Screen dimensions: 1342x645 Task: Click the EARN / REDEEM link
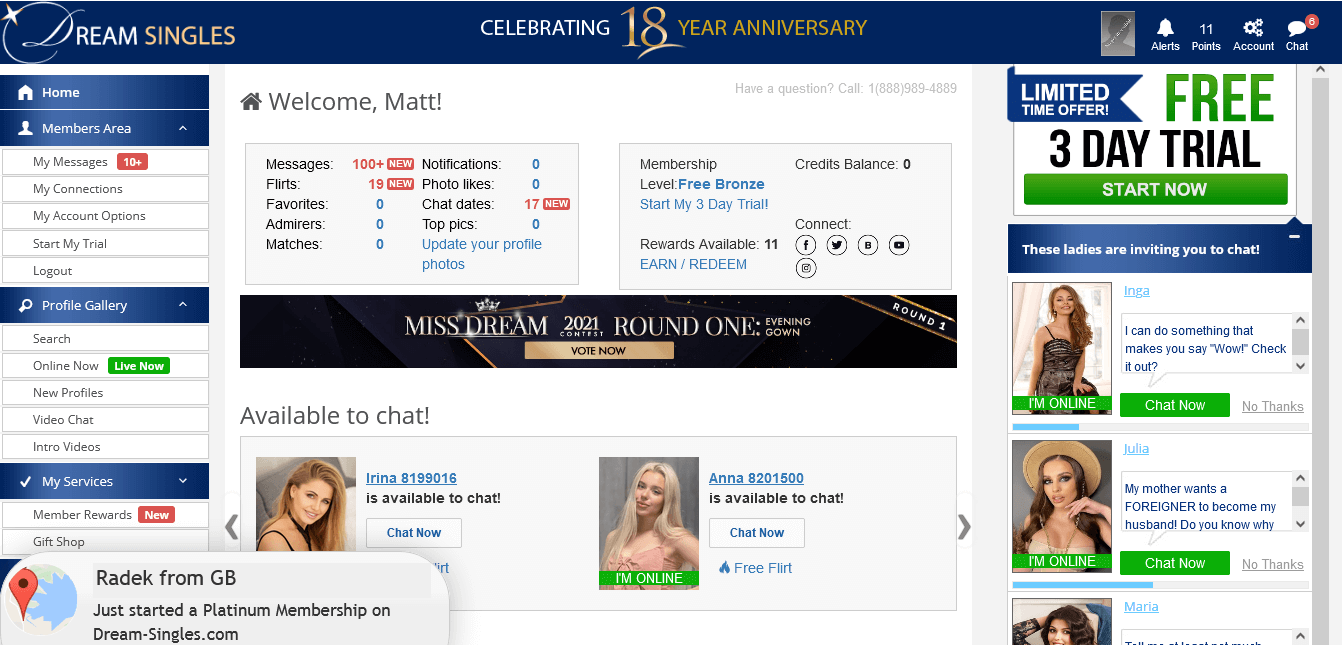[x=693, y=264]
